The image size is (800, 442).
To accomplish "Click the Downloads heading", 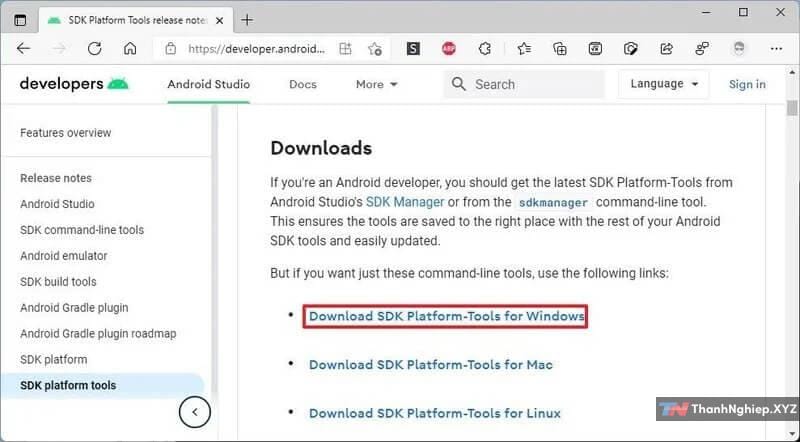I will [321, 148].
